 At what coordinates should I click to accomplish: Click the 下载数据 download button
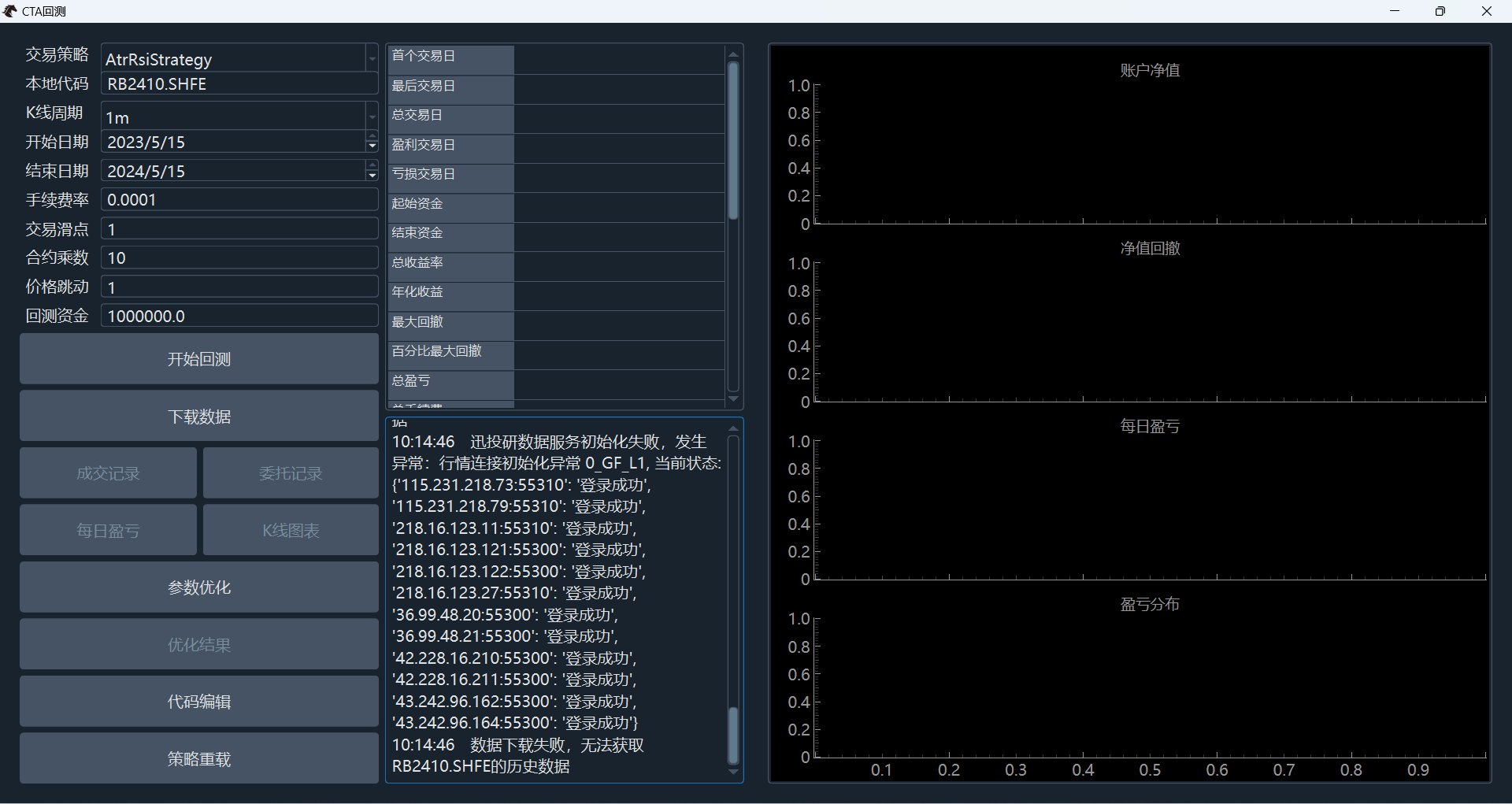(x=199, y=417)
